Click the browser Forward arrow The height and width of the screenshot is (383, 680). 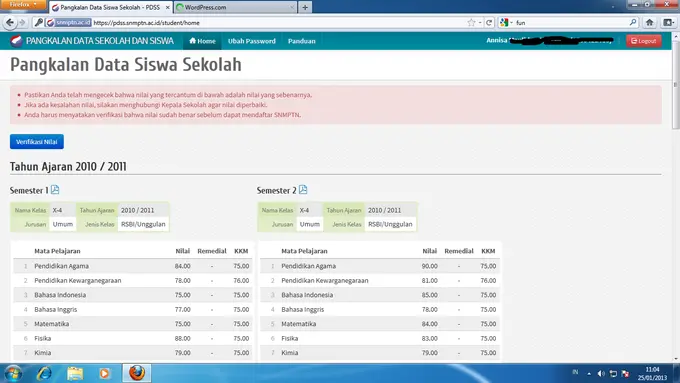click(22, 23)
